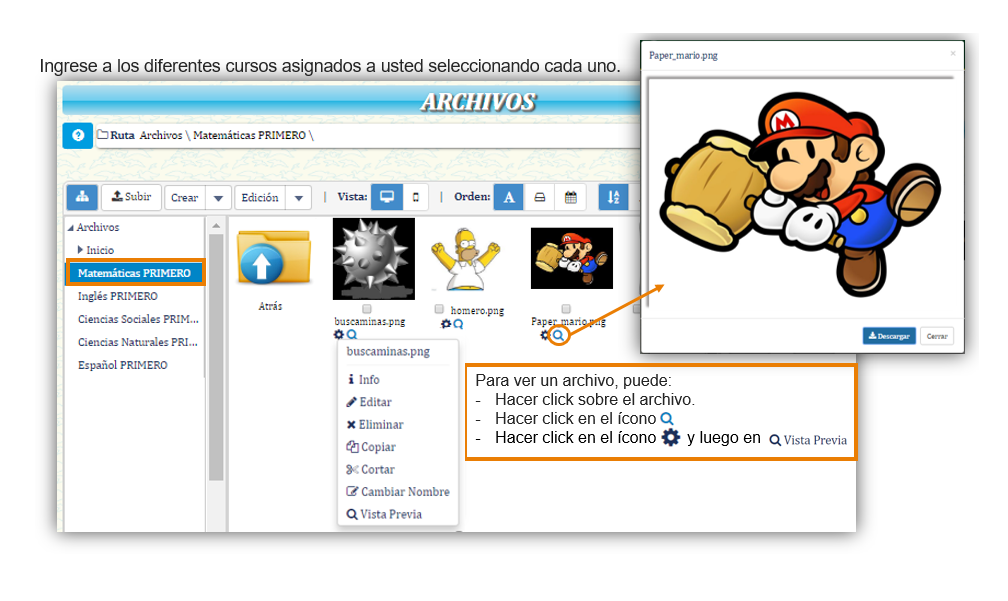Open the Crear dropdown arrow
1008x601 pixels.
[x=218, y=197]
